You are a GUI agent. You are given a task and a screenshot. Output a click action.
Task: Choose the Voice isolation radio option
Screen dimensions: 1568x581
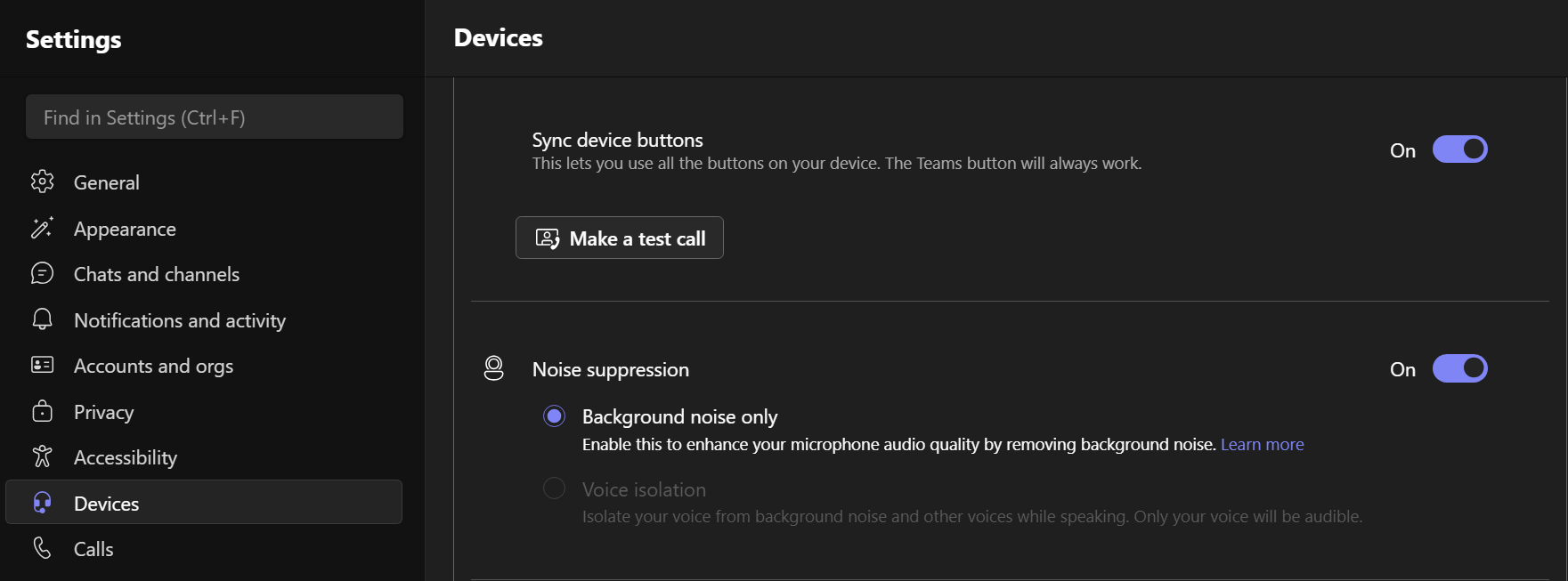pyautogui.click(x=554, y=488)
